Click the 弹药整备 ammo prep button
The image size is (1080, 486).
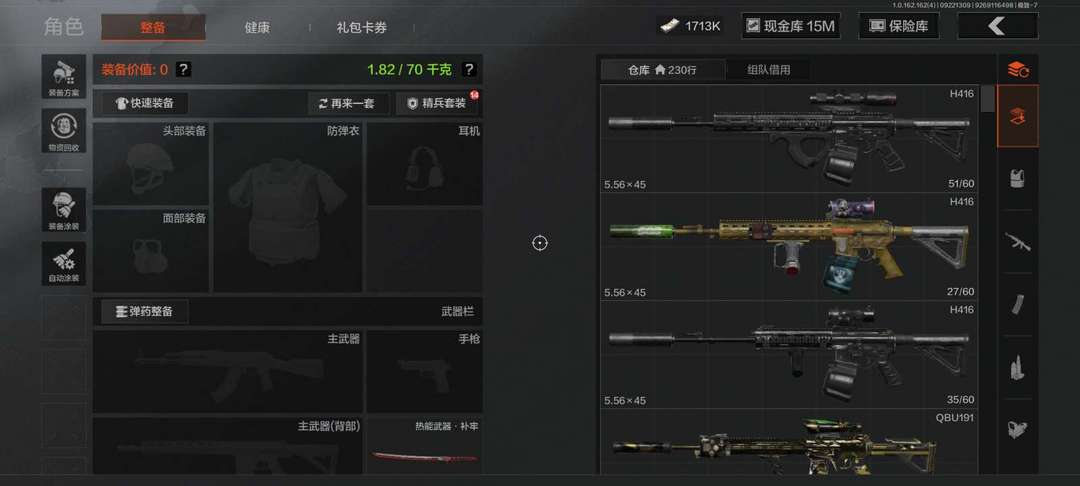pyautogui.click(x=145, y=311)
